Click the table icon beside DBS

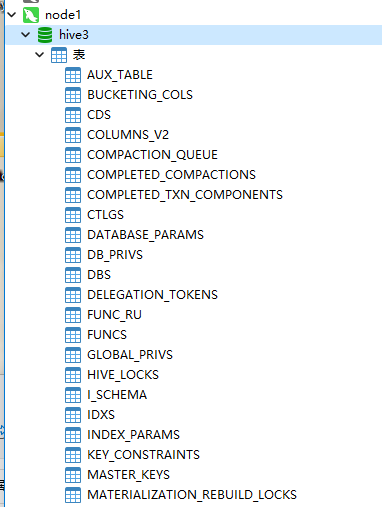click(73, 275)
